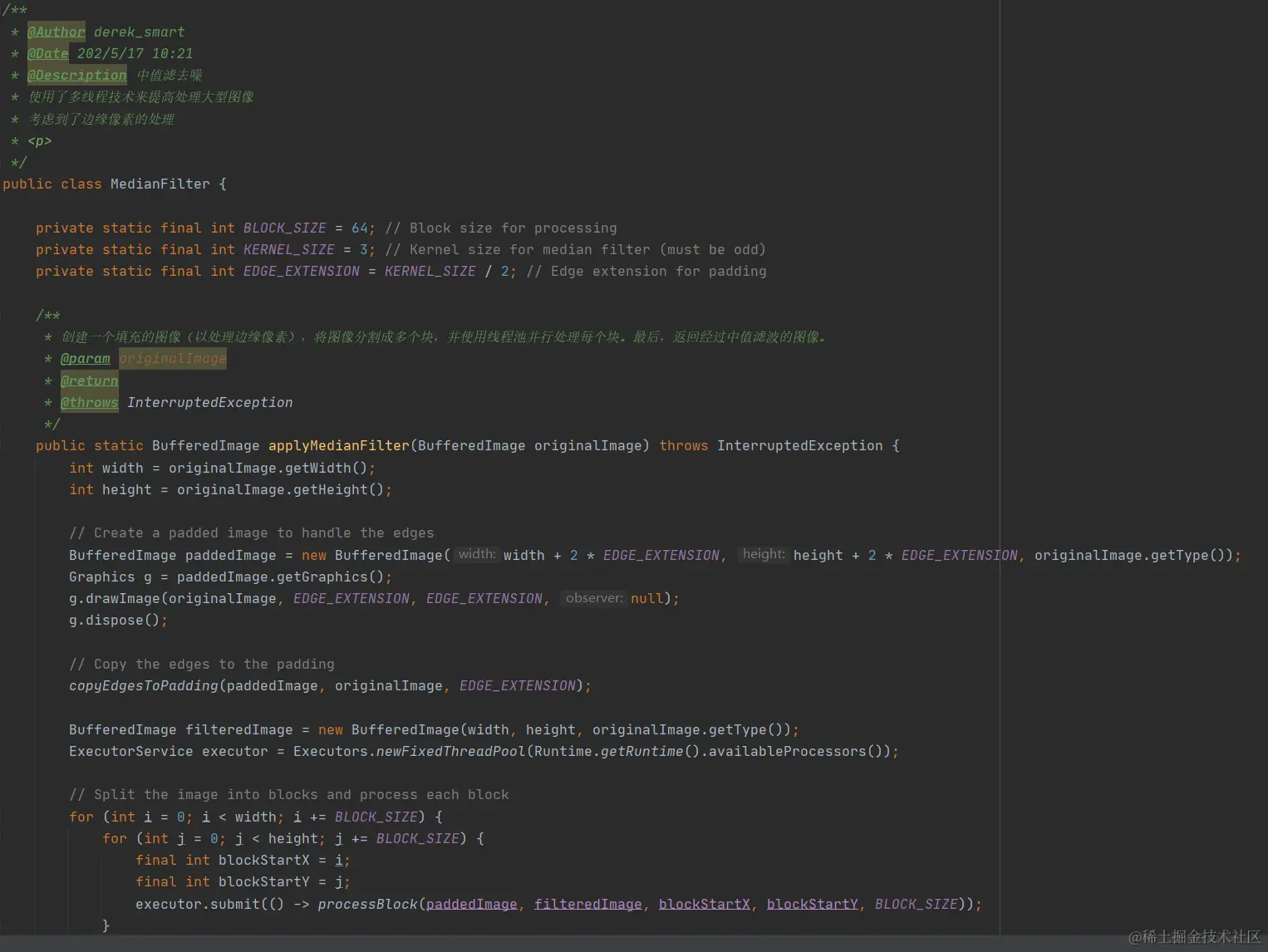Click the copyEdgesToPadding method call
Screen dimensions: 1268x952
(x=144, y=685)
